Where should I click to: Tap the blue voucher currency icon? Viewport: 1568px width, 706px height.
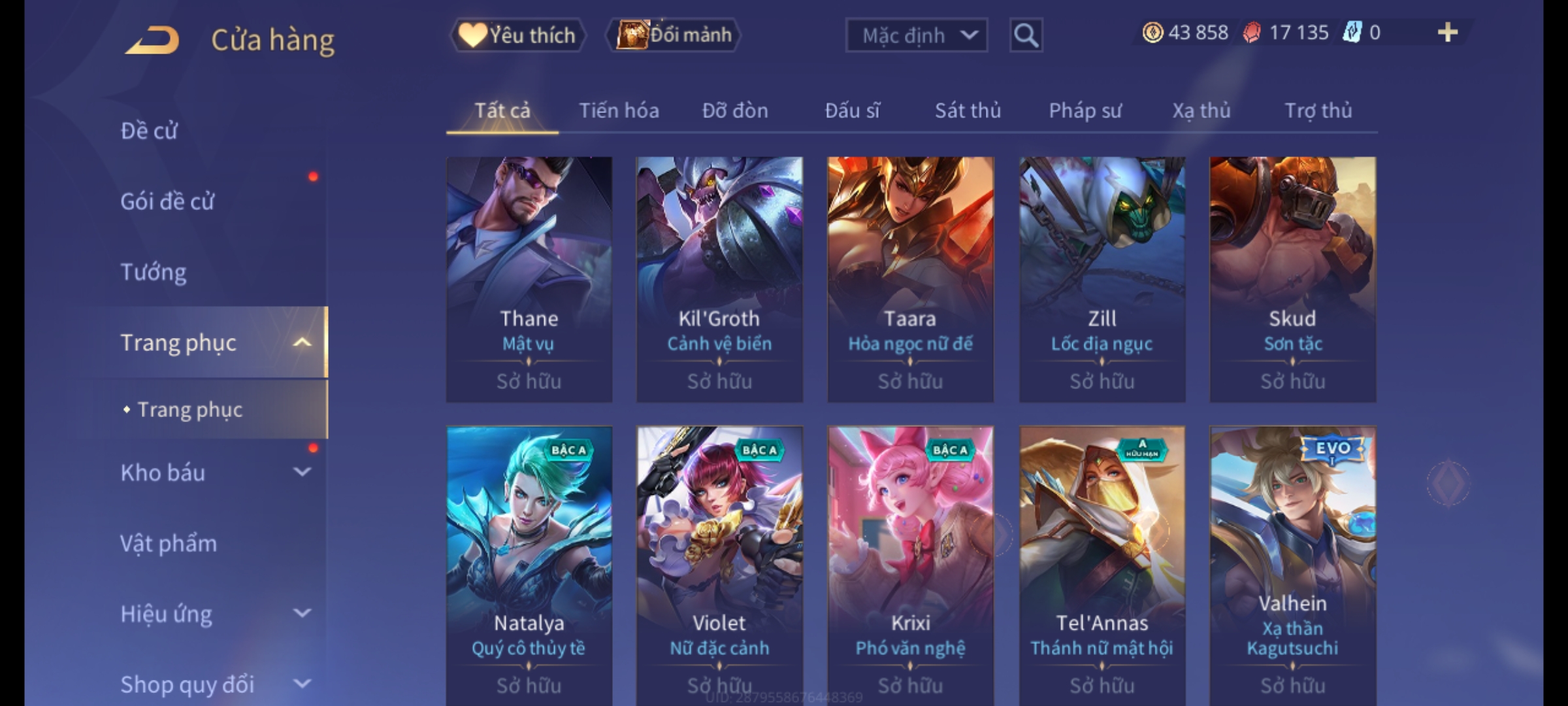coord(1351,33)
